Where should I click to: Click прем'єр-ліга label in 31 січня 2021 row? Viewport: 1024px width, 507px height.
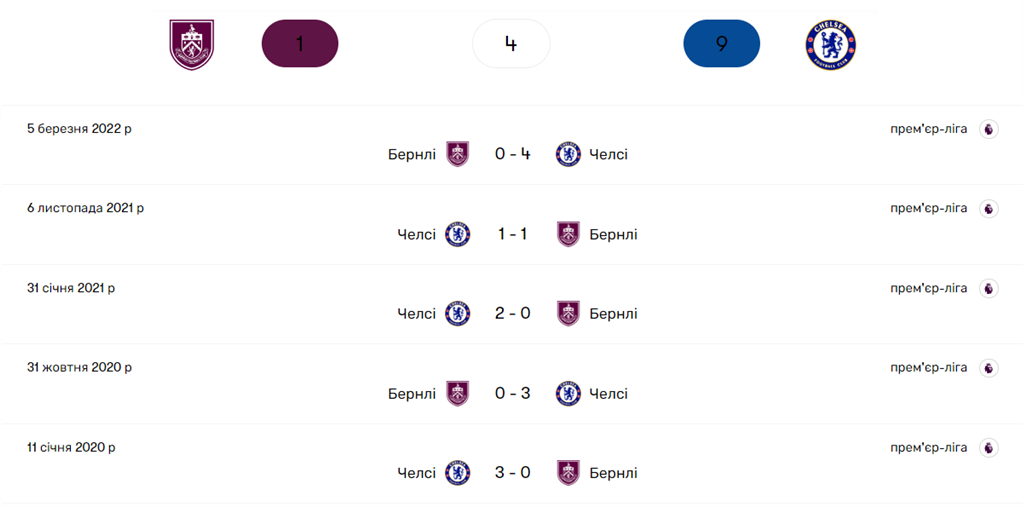(x=929, y=288)
